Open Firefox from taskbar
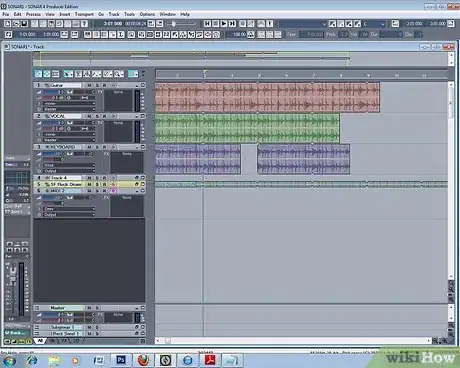 coord(143,360)
